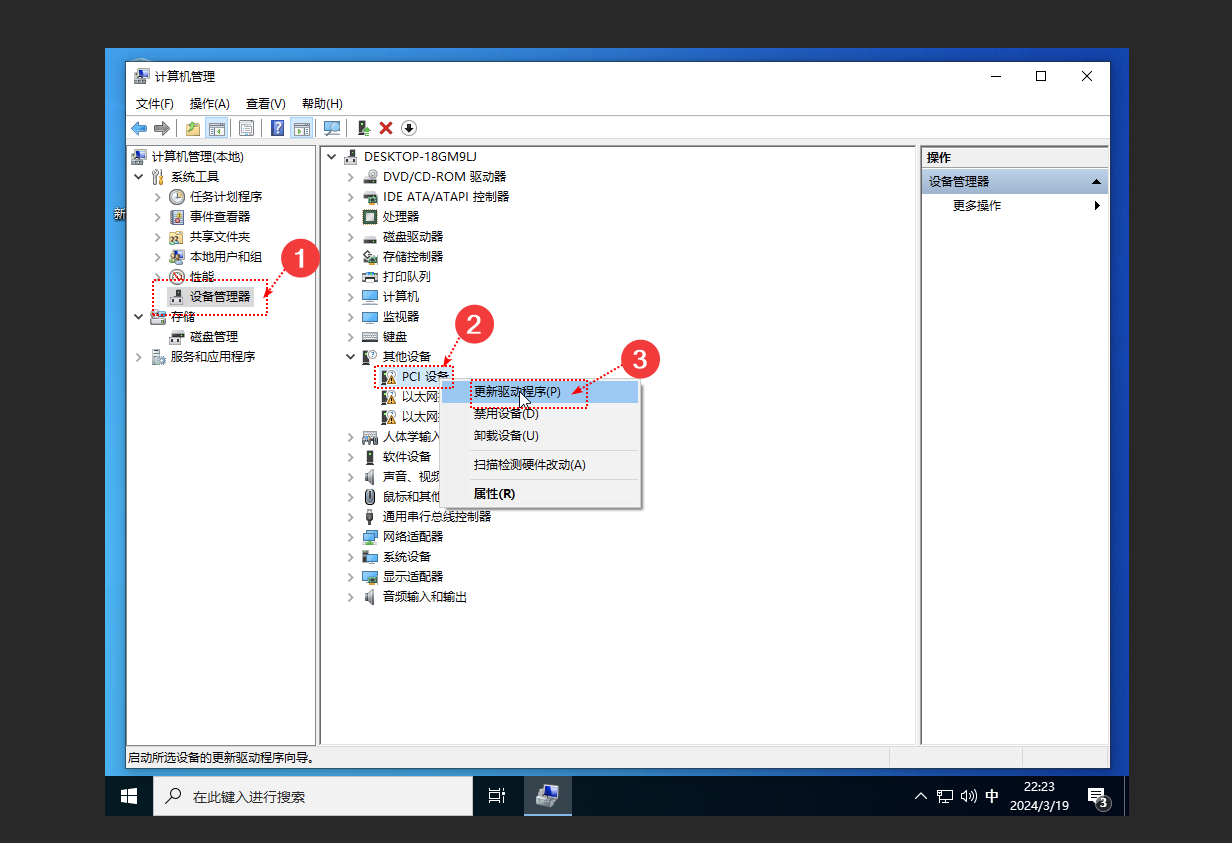Click the up-one-level folder toolbar icon

pos(192,128)
